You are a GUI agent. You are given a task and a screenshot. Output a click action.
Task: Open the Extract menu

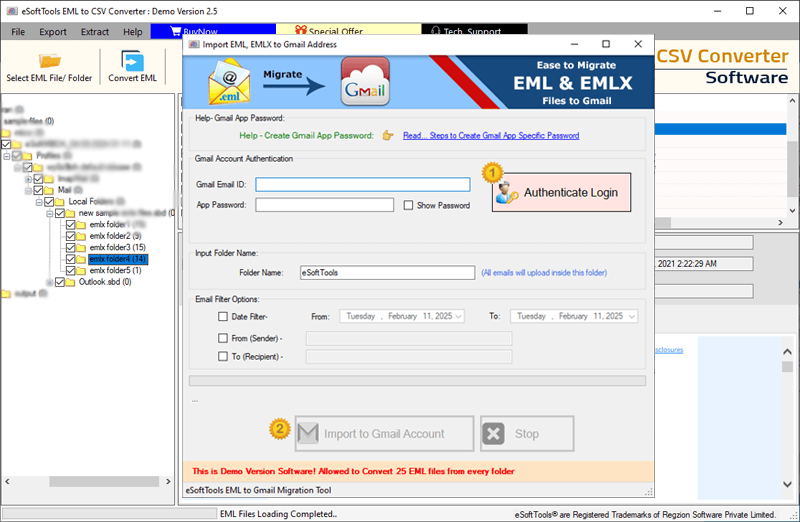(94, 32)
